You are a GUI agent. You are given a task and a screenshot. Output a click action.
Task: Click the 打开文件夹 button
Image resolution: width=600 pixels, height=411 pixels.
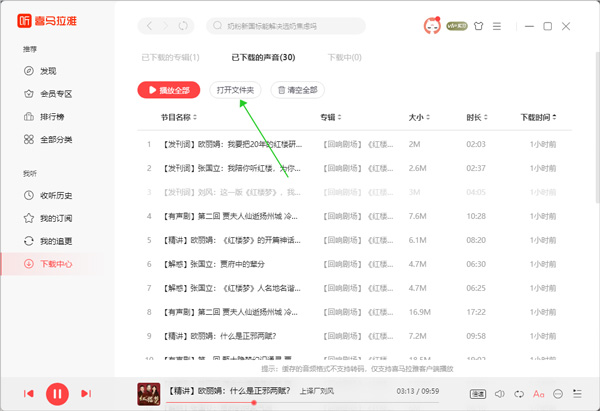pyautogui.click(x=236, y=90)
